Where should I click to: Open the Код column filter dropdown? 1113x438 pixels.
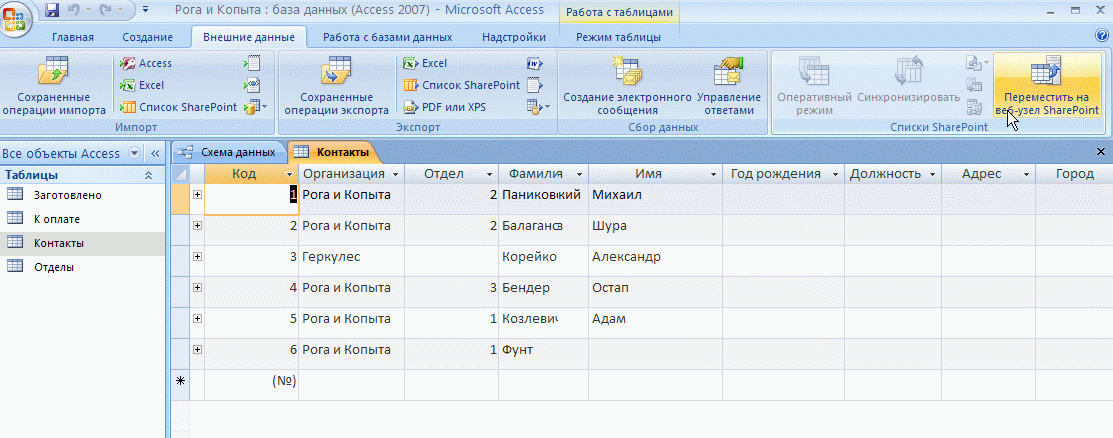tap(289, 175)
